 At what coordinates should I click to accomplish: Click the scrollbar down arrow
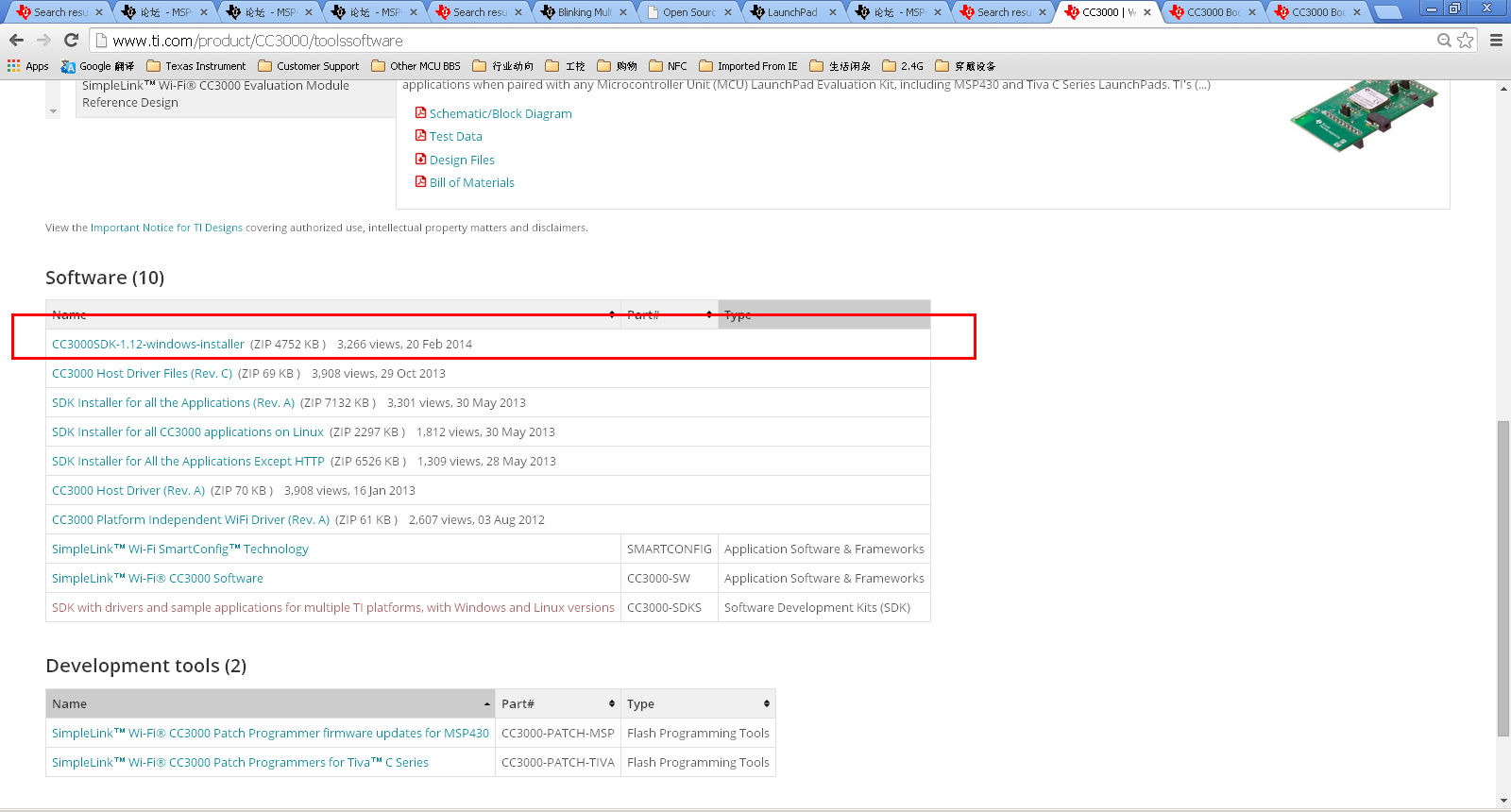point(1503,801)
